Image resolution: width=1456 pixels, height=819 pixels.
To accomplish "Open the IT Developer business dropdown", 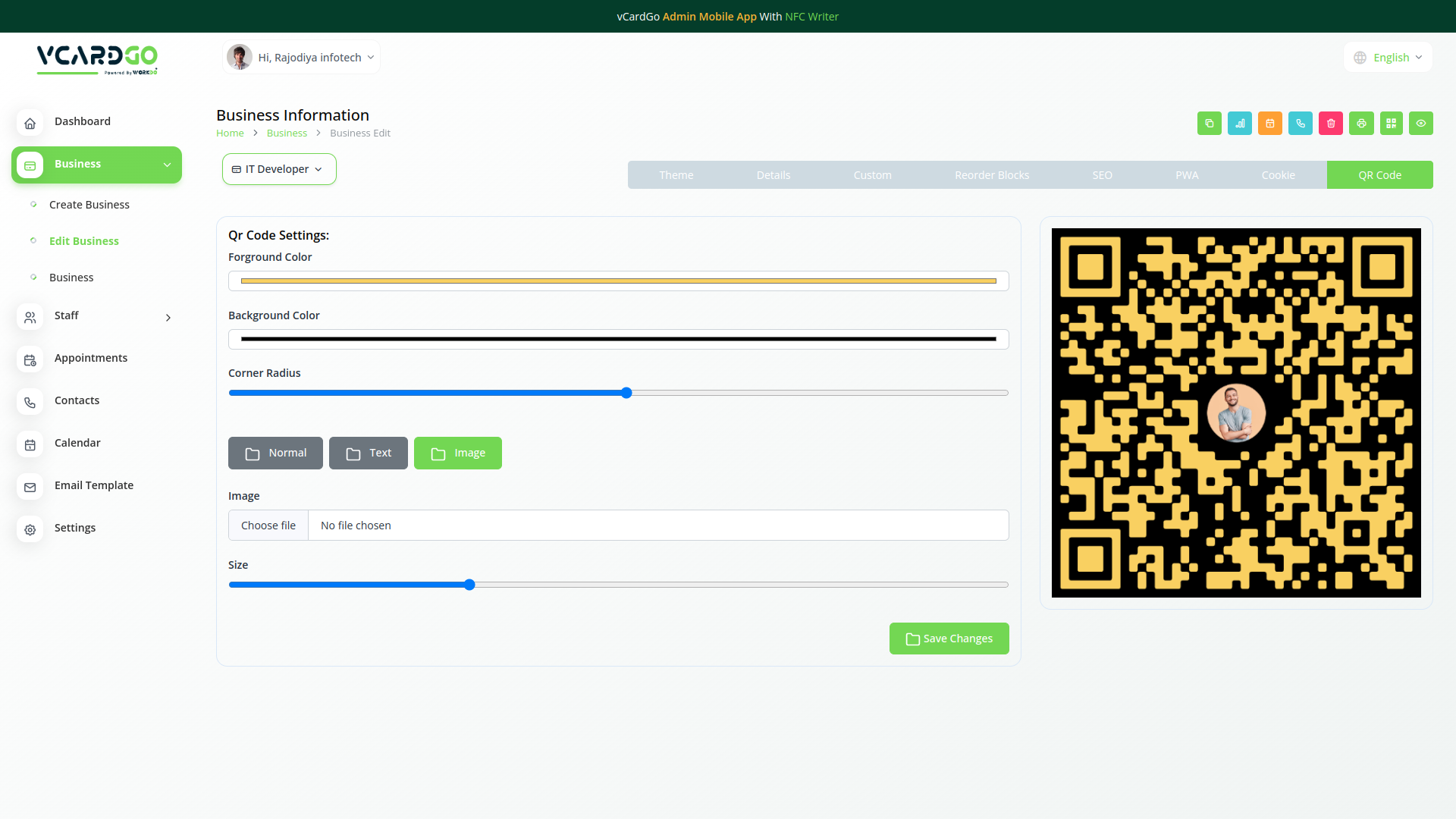I will pyautogui.click(x=278, y=169).
